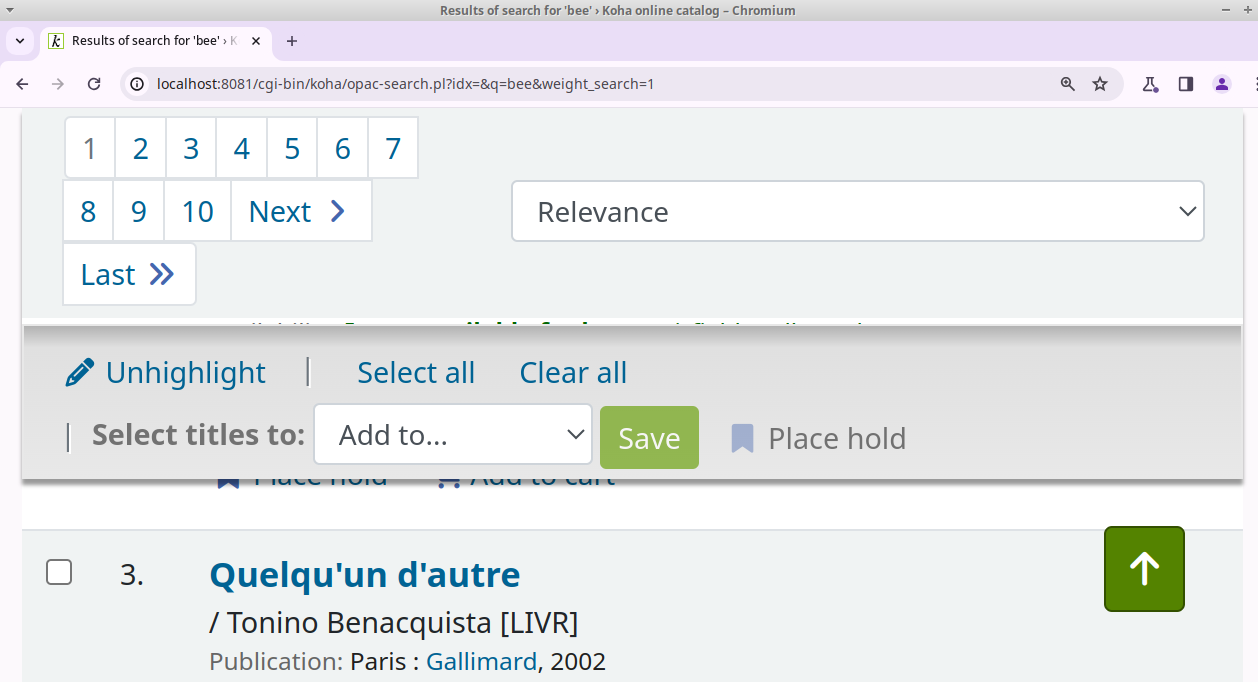The image size is (1258, 682).
Task: Go back with browser back arrow
Action: pos(23,84)
